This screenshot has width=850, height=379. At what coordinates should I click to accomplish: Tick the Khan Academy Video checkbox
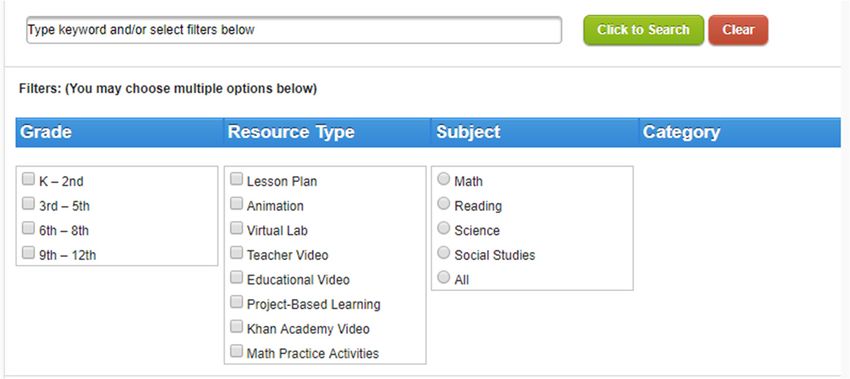pyautogui.click(x=236, y=327)
